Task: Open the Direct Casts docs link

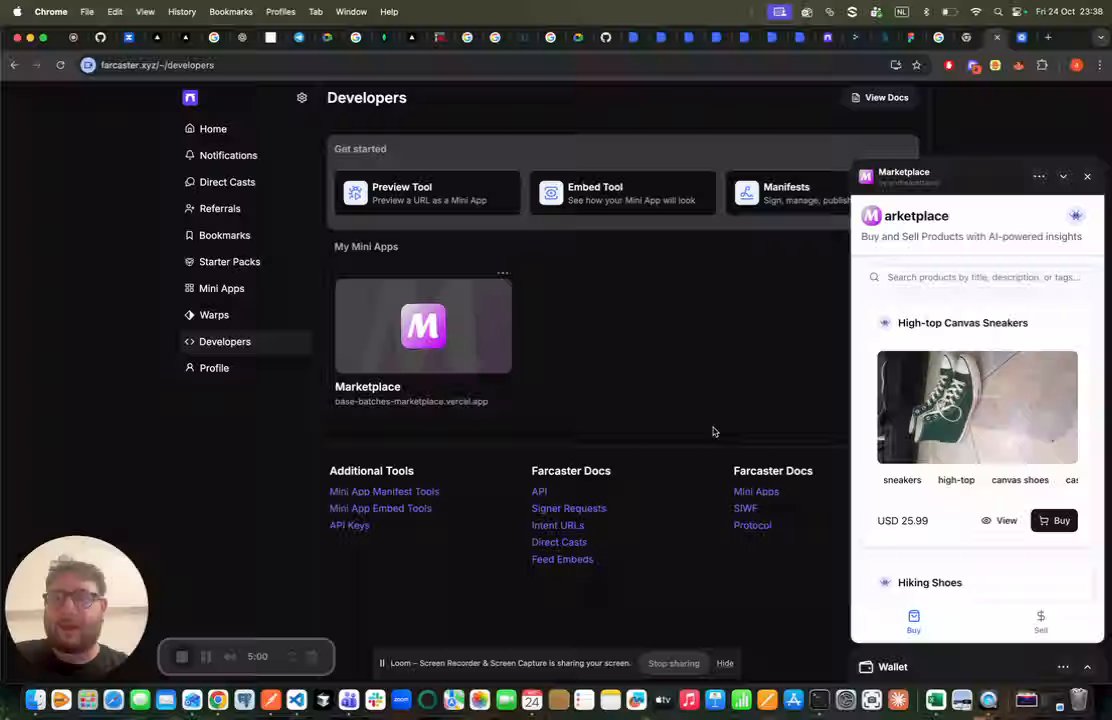Action: 560,543
